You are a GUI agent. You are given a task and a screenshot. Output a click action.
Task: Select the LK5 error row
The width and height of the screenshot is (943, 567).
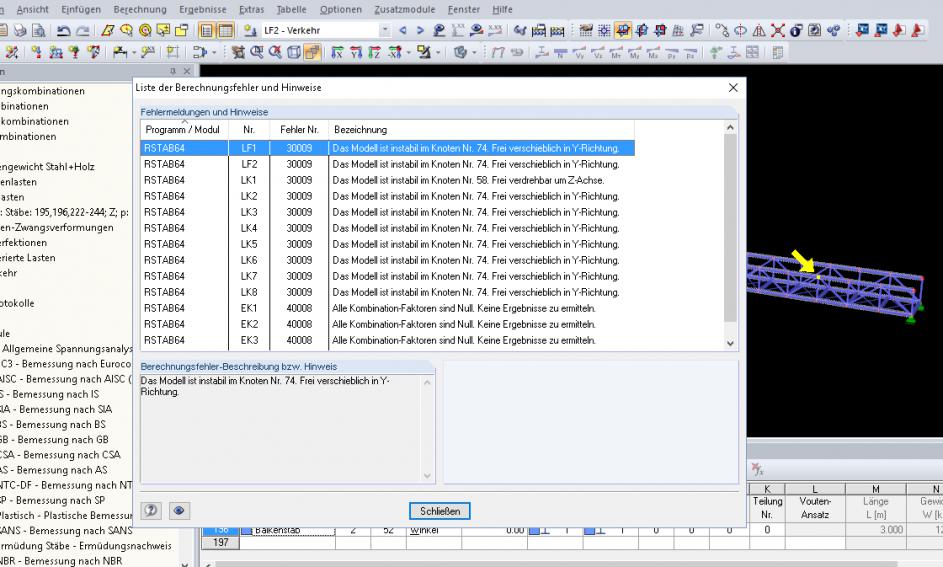[x=387, y=244]
